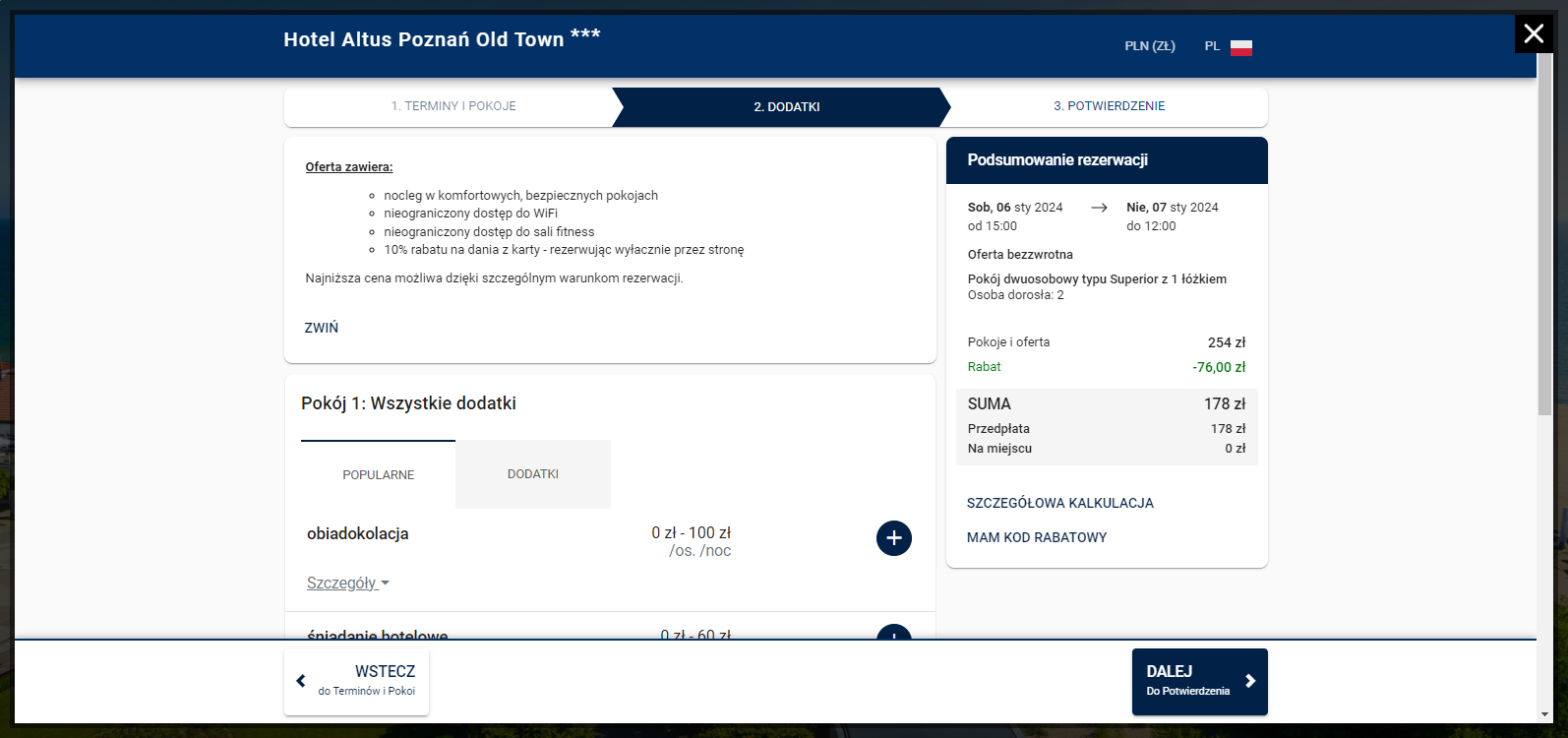
Task: Click the Pokój dwuosobowy typu Superior text
Action: pos(1097,279)
